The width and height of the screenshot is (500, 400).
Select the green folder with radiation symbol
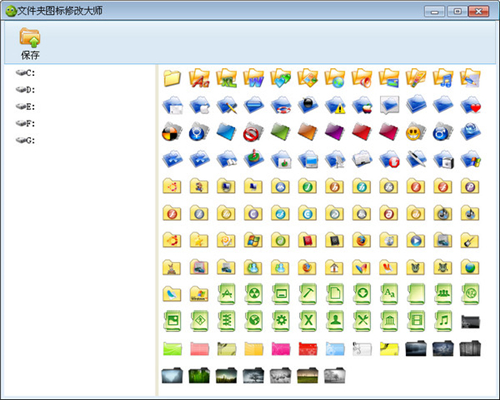click(x=254, y=294)
